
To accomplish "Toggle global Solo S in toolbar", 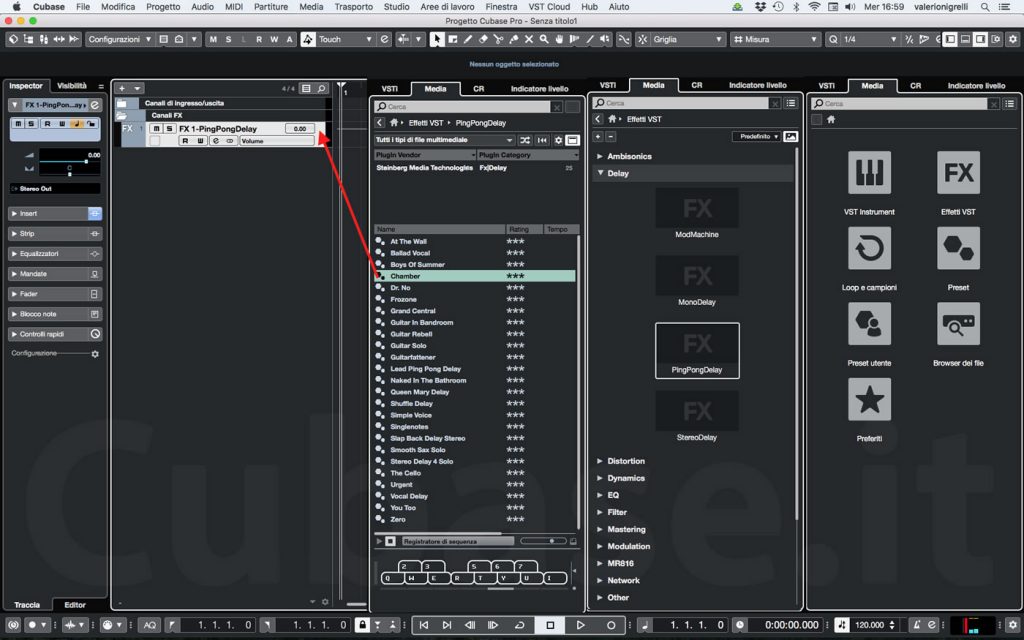I will click(x=228, y=39).
